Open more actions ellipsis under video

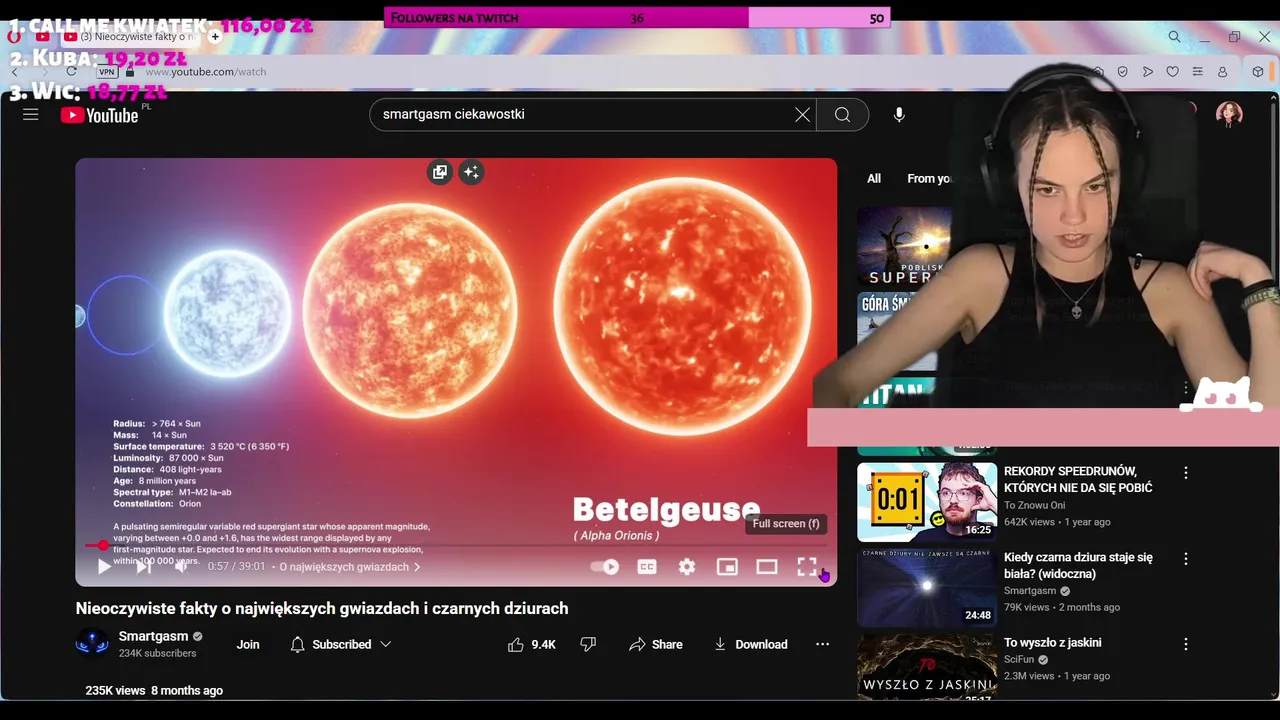coord(822,645)
